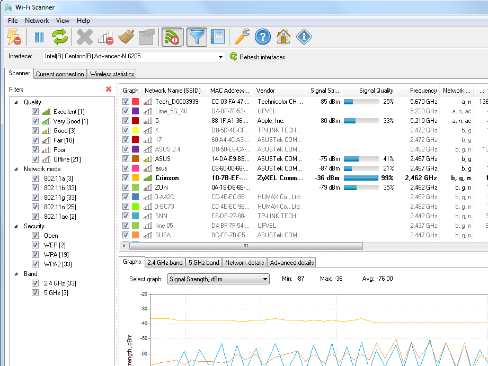Image resolution: width=488 pixels, height=366 pixels.
Task: Click the lightning disconnect toolbar icon
Action: (14, 37)
